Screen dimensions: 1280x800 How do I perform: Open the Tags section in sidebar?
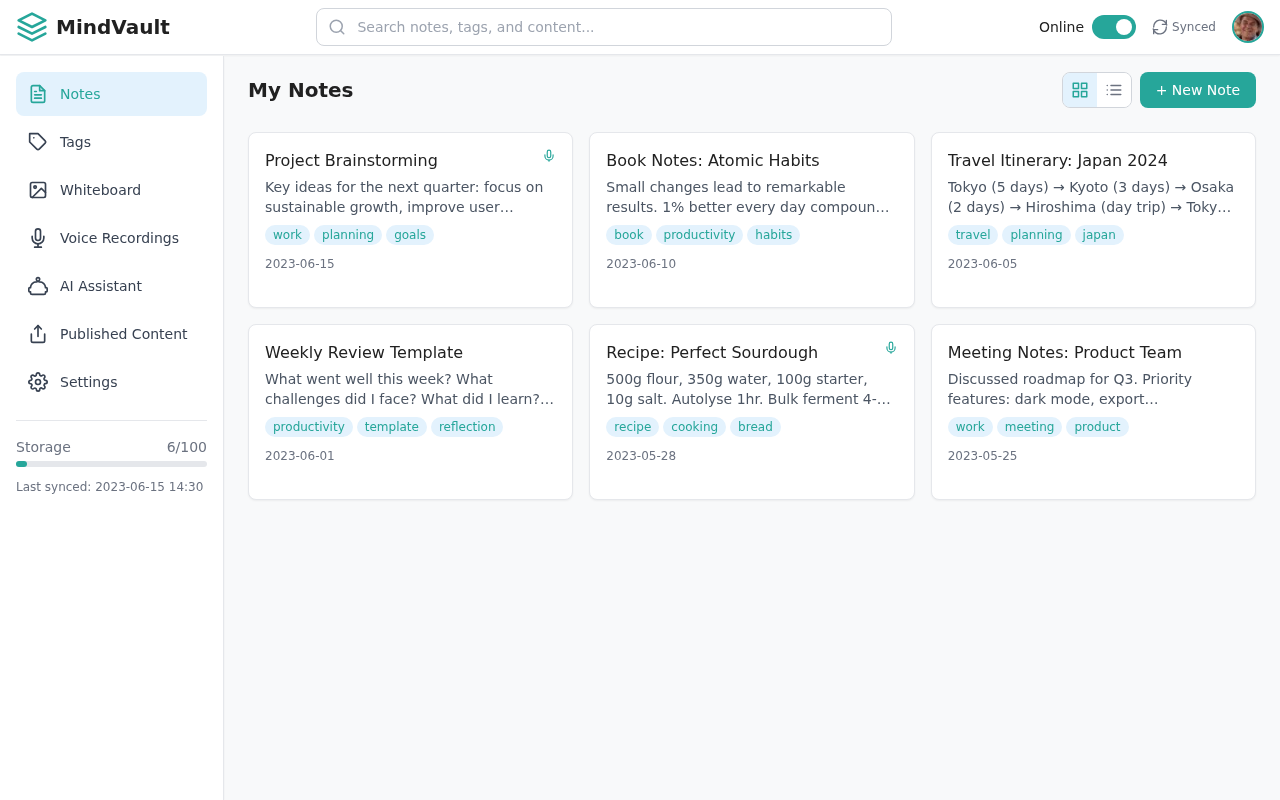[75, 142]
